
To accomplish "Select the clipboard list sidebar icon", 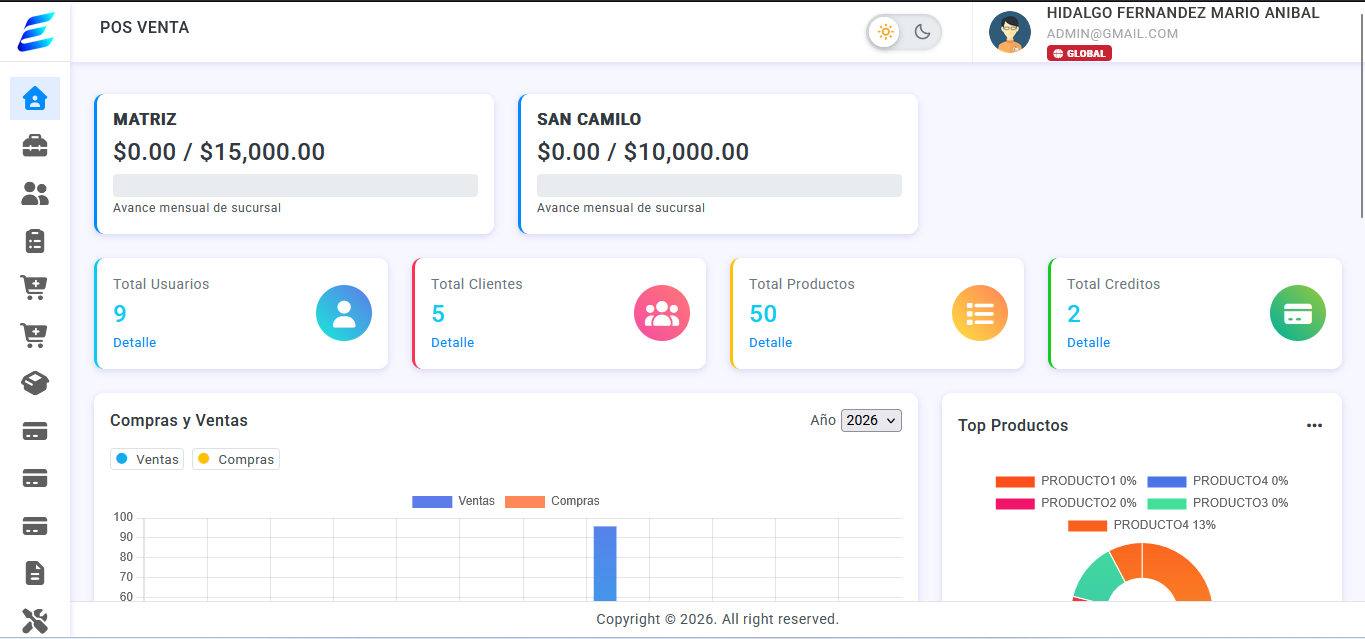I will tap(35, 241).
